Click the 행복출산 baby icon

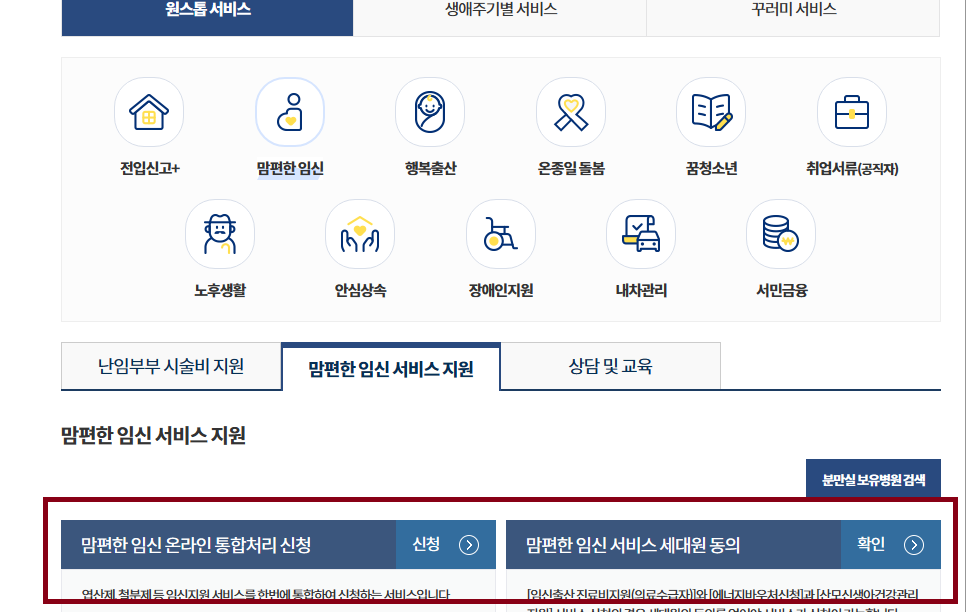[430, 112]
